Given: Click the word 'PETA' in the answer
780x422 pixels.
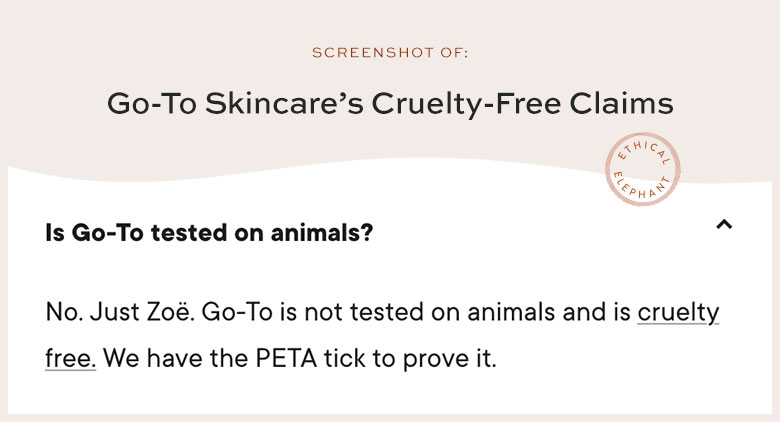Looking at the screenshot, I should pos(286,358).
